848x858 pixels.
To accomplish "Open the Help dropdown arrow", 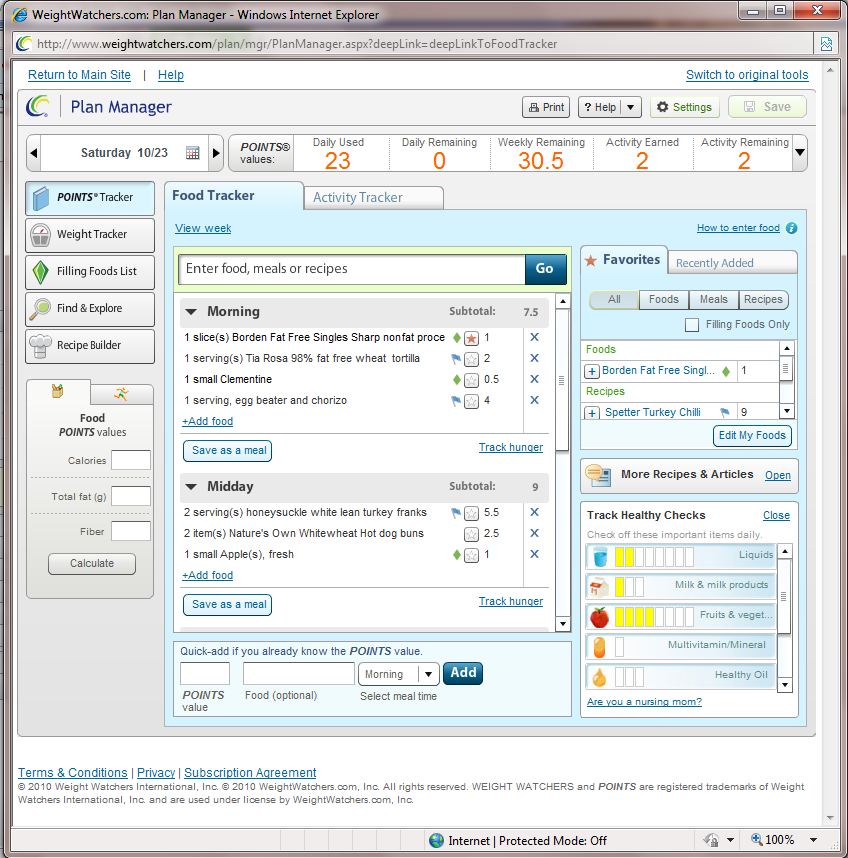I will click(x=631, y=107).
